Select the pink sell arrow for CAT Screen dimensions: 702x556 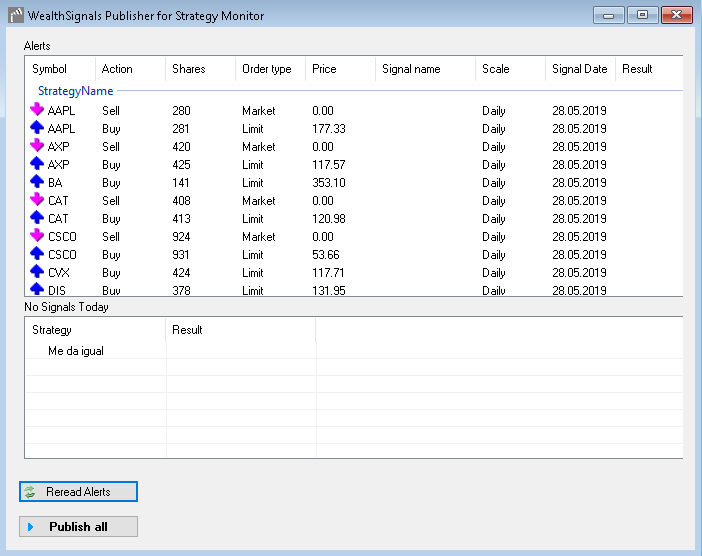coord(38,201)
